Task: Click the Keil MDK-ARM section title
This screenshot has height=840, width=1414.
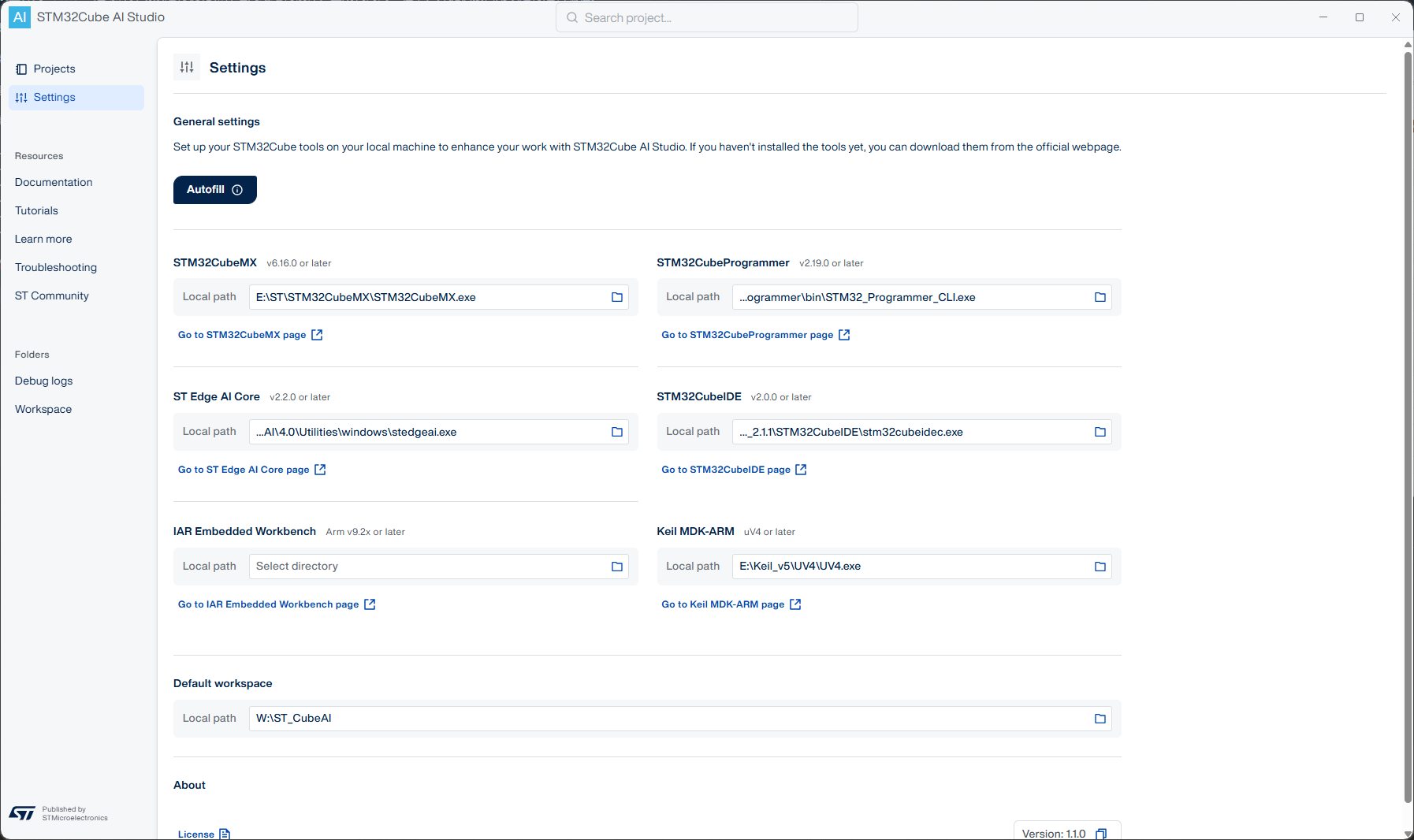Action: click(x=695, y=532)
